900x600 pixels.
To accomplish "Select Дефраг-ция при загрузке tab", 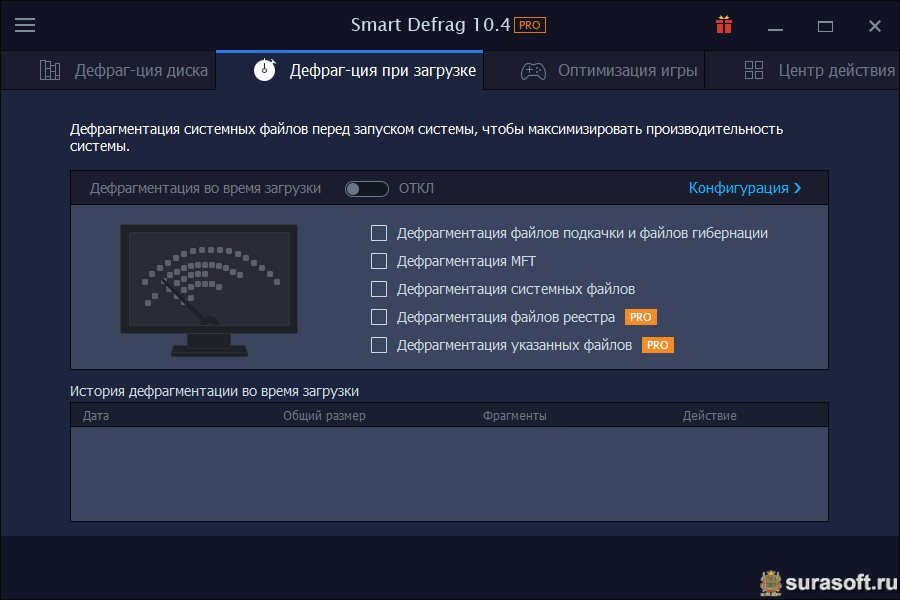I will 350,70.
